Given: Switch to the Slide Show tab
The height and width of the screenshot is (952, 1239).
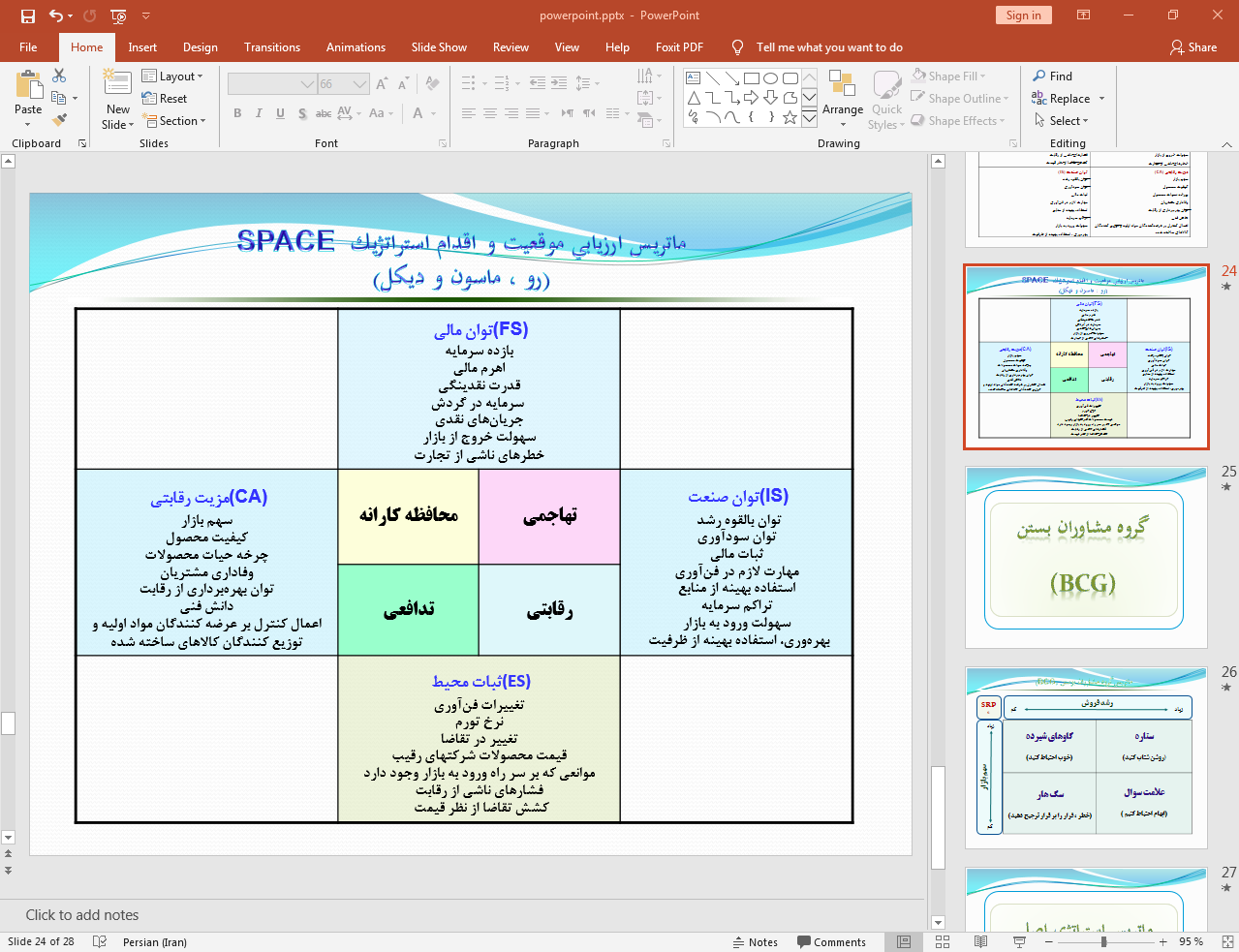Looking at the screenshot, I should [439, 46].
